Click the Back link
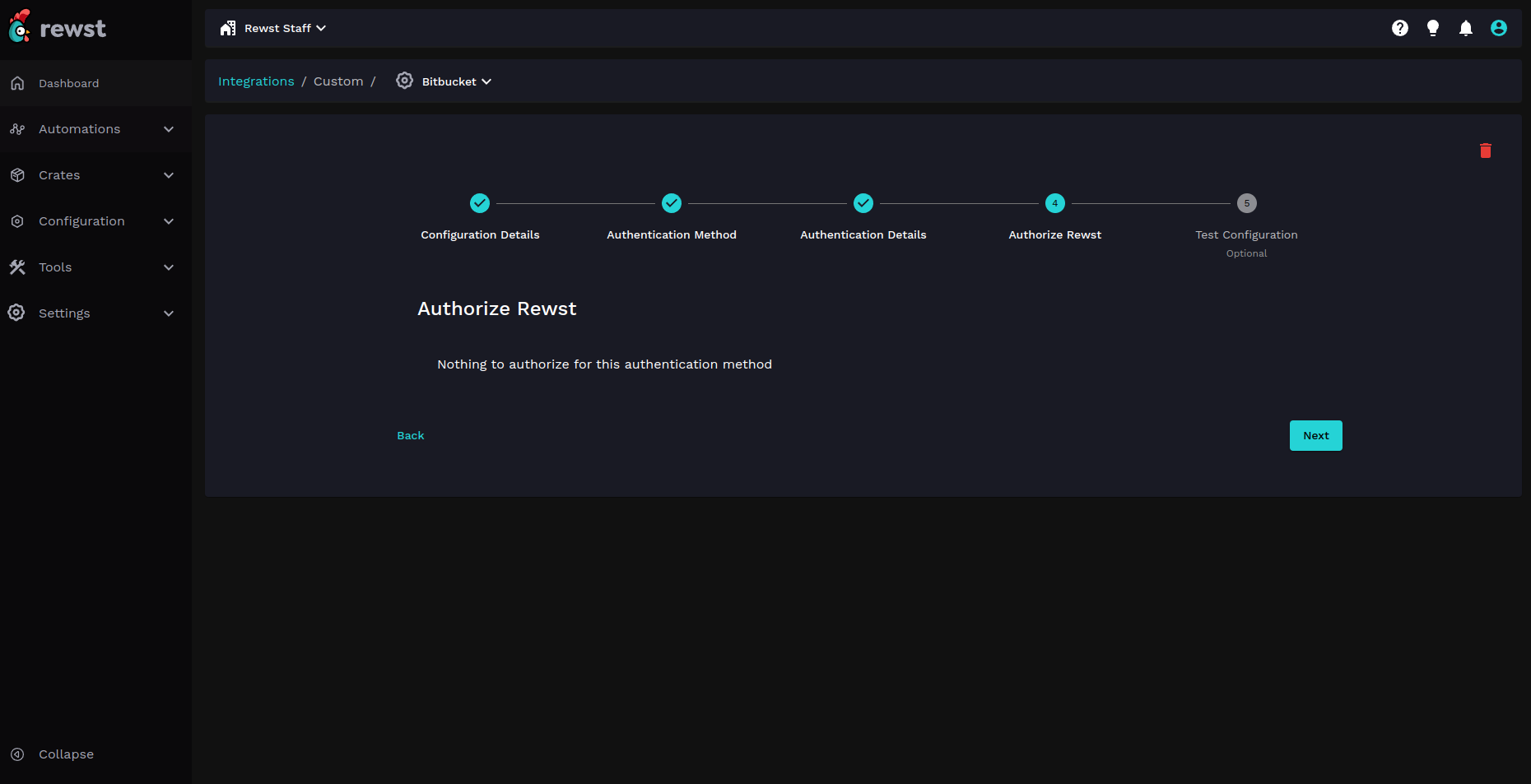Viewport: 1531px width, 784px height. (x=410, y=436)
